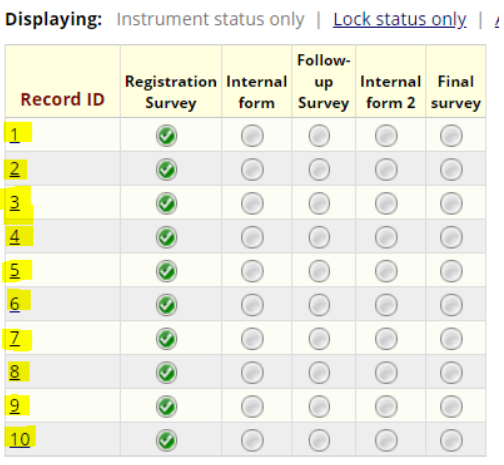This screenshot has width=504, height=465.
Task: Switch display to Lock status only
Action: pos(400,19)
